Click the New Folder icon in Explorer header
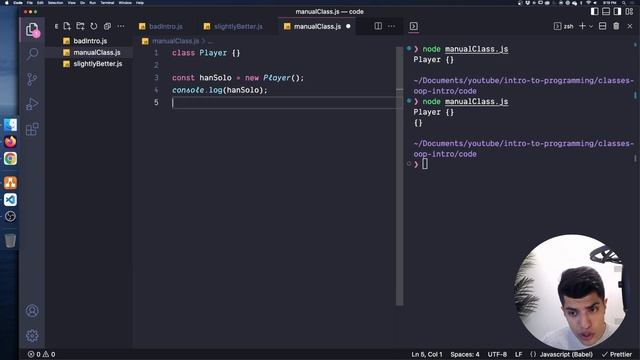This screenshot has height=360, width=640. pyautogui.click(x=80, y=26)
